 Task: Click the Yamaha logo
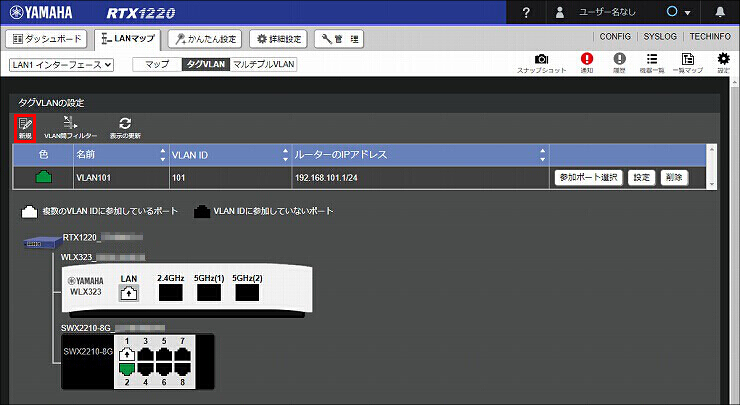click(x=41, y=12)
